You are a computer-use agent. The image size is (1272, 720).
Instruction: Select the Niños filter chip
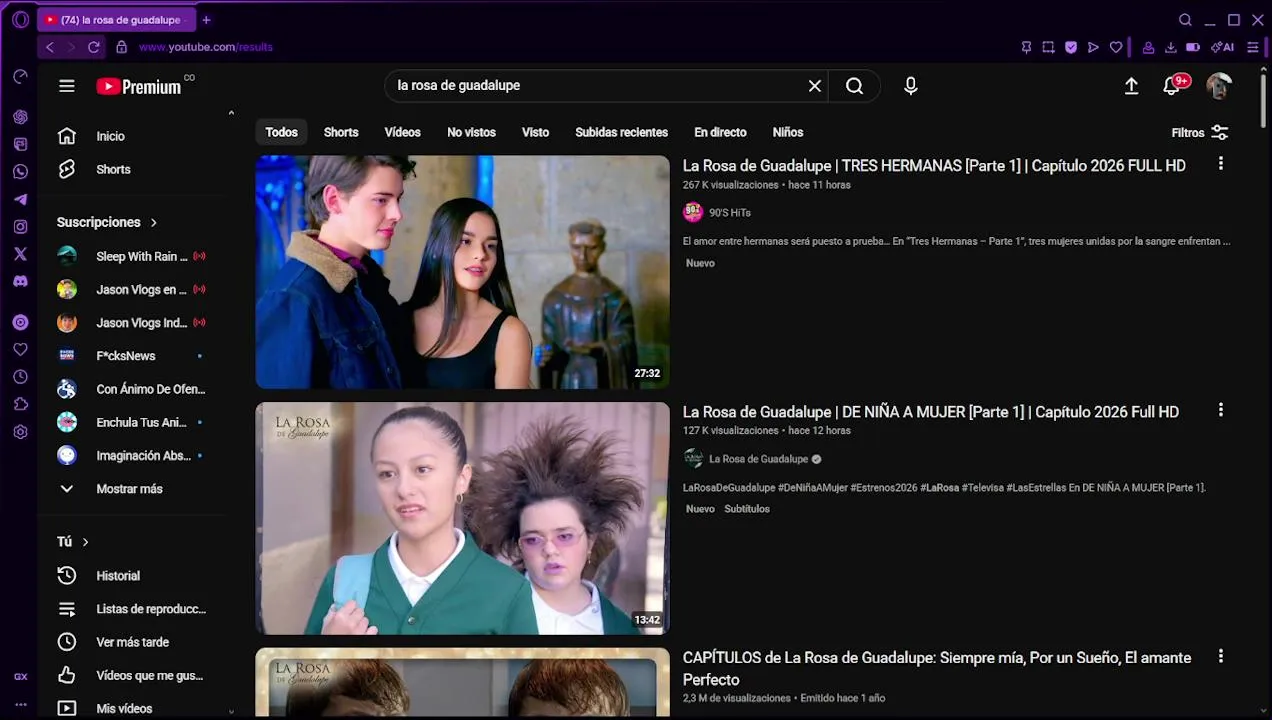pos(788,132)
